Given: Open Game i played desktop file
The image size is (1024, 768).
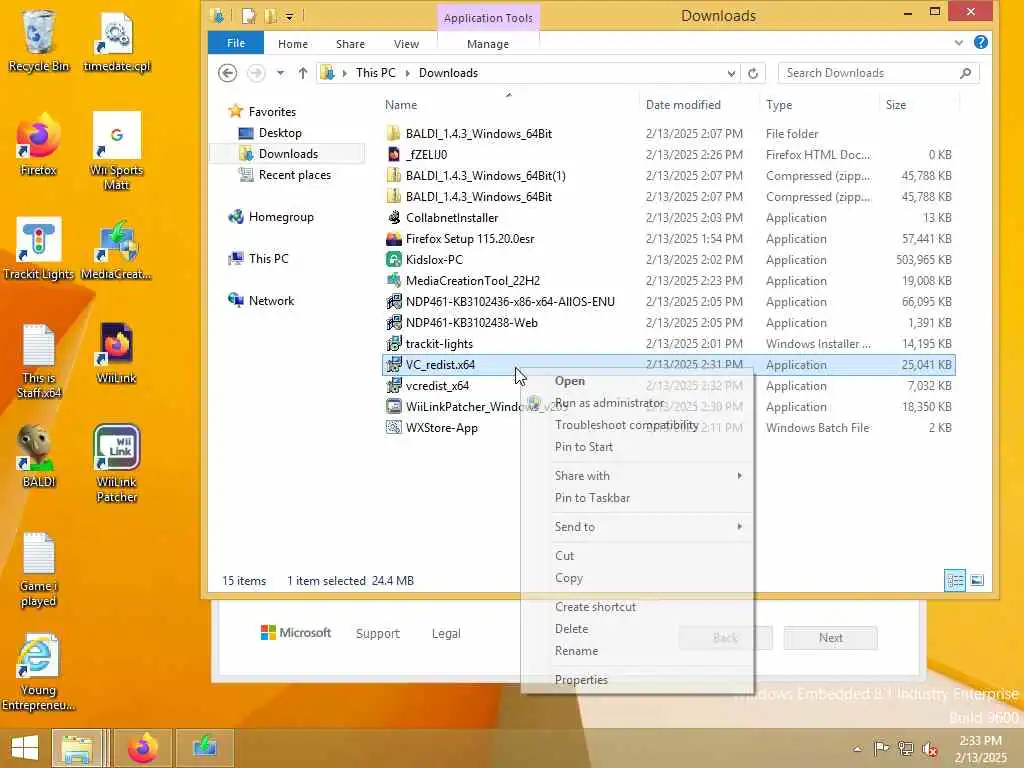Looking at the screenshot, I should point(38,570).
